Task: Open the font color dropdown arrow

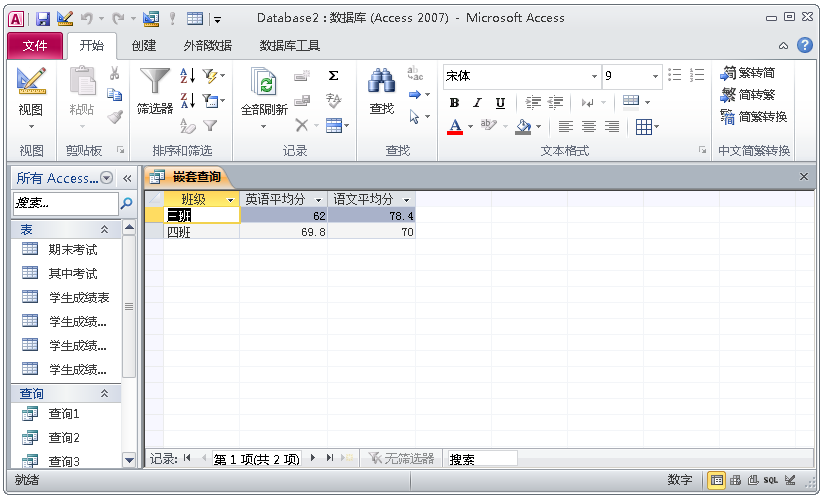Action: (470, 127)
